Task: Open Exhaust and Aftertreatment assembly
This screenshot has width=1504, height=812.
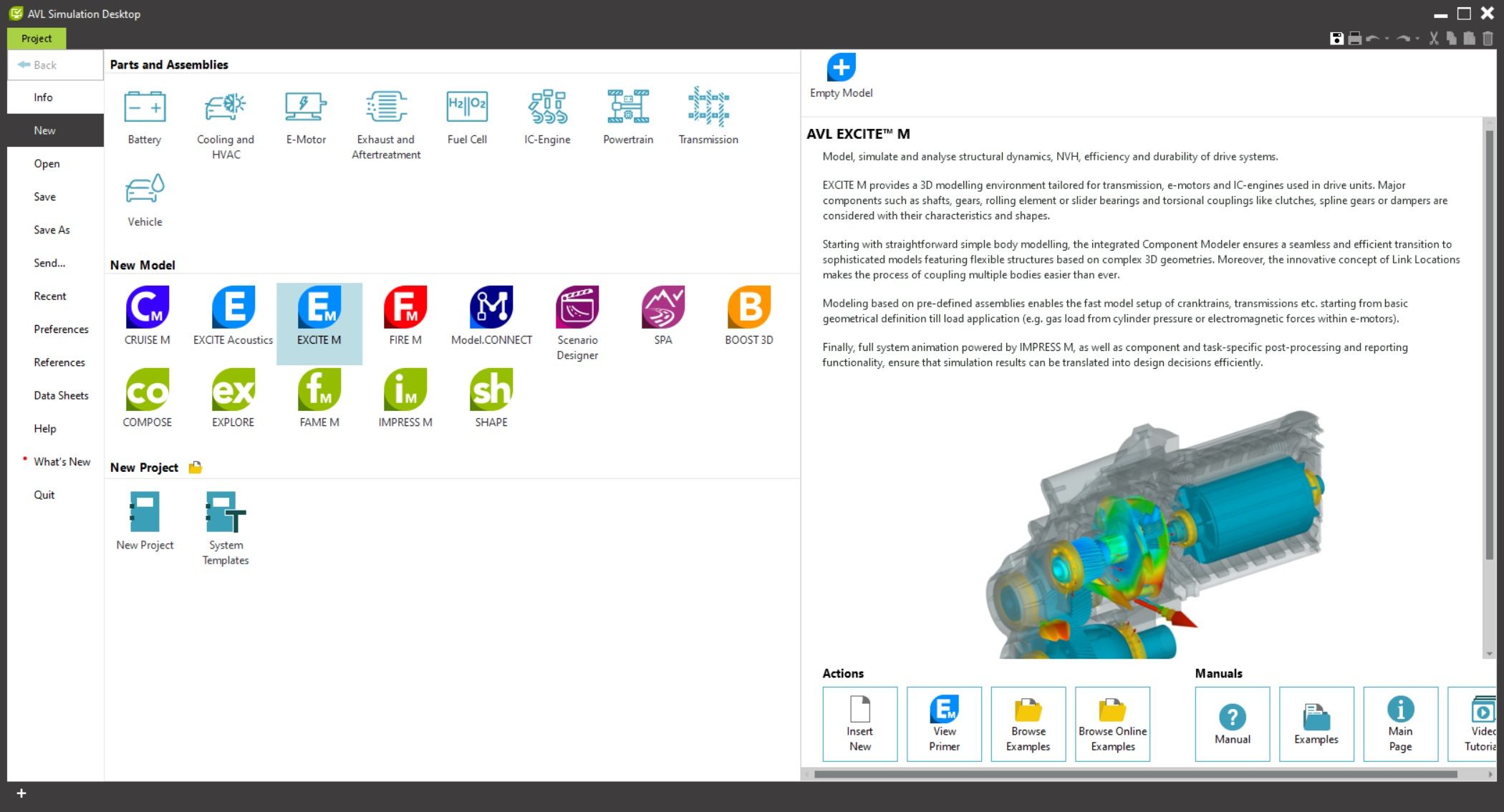Action: click(386, 125)
